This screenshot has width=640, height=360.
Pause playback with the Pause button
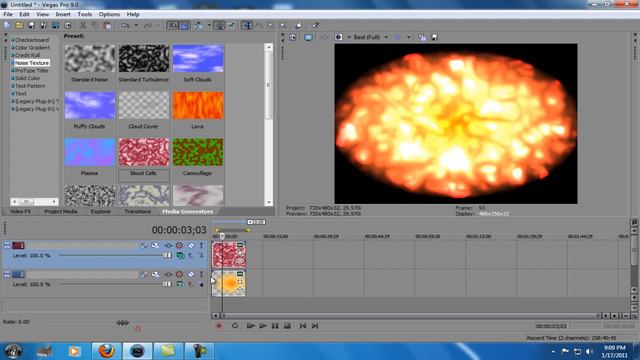[275, 326]
